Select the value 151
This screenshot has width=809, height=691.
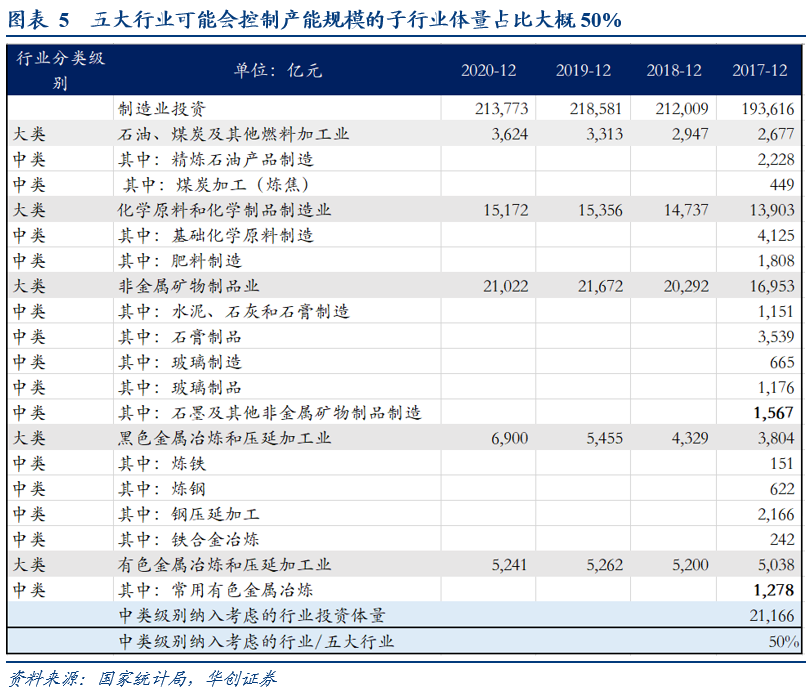coord(781,463)
